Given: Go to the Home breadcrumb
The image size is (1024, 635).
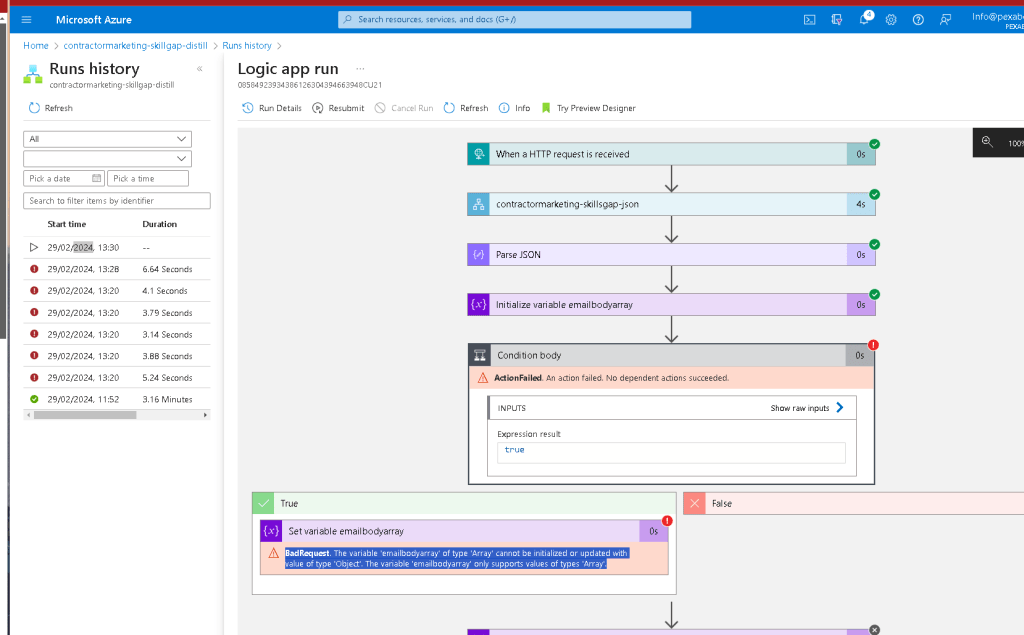Looking at the screenshot, I should [36, 46].
